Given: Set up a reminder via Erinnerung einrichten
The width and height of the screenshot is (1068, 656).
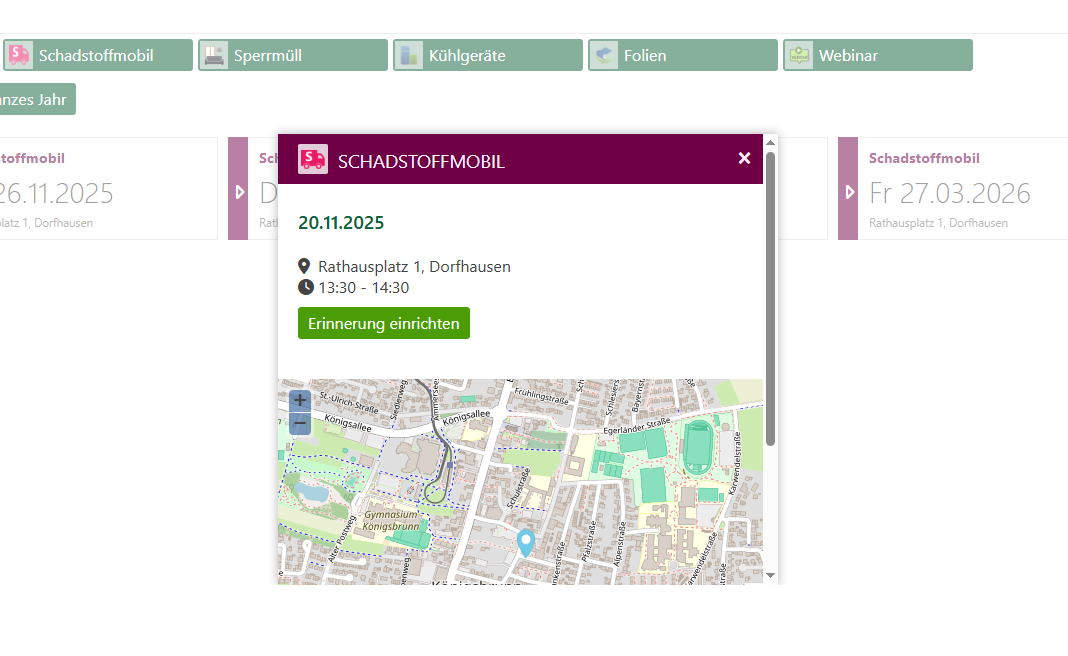Looking at the screenshot, I should 383,323.
